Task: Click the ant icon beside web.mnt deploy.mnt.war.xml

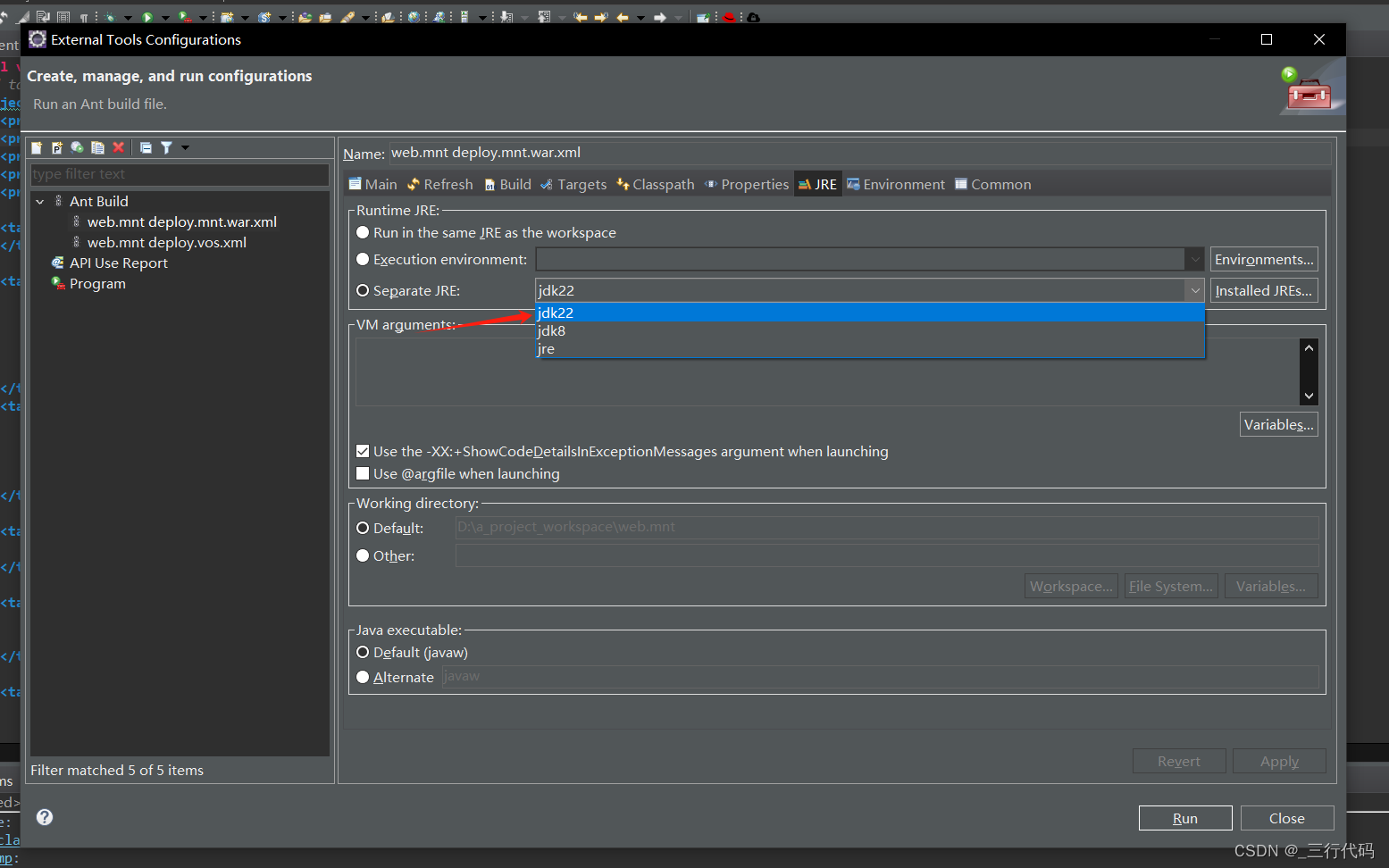Action: pyautogui.click(x=76, y=221)
